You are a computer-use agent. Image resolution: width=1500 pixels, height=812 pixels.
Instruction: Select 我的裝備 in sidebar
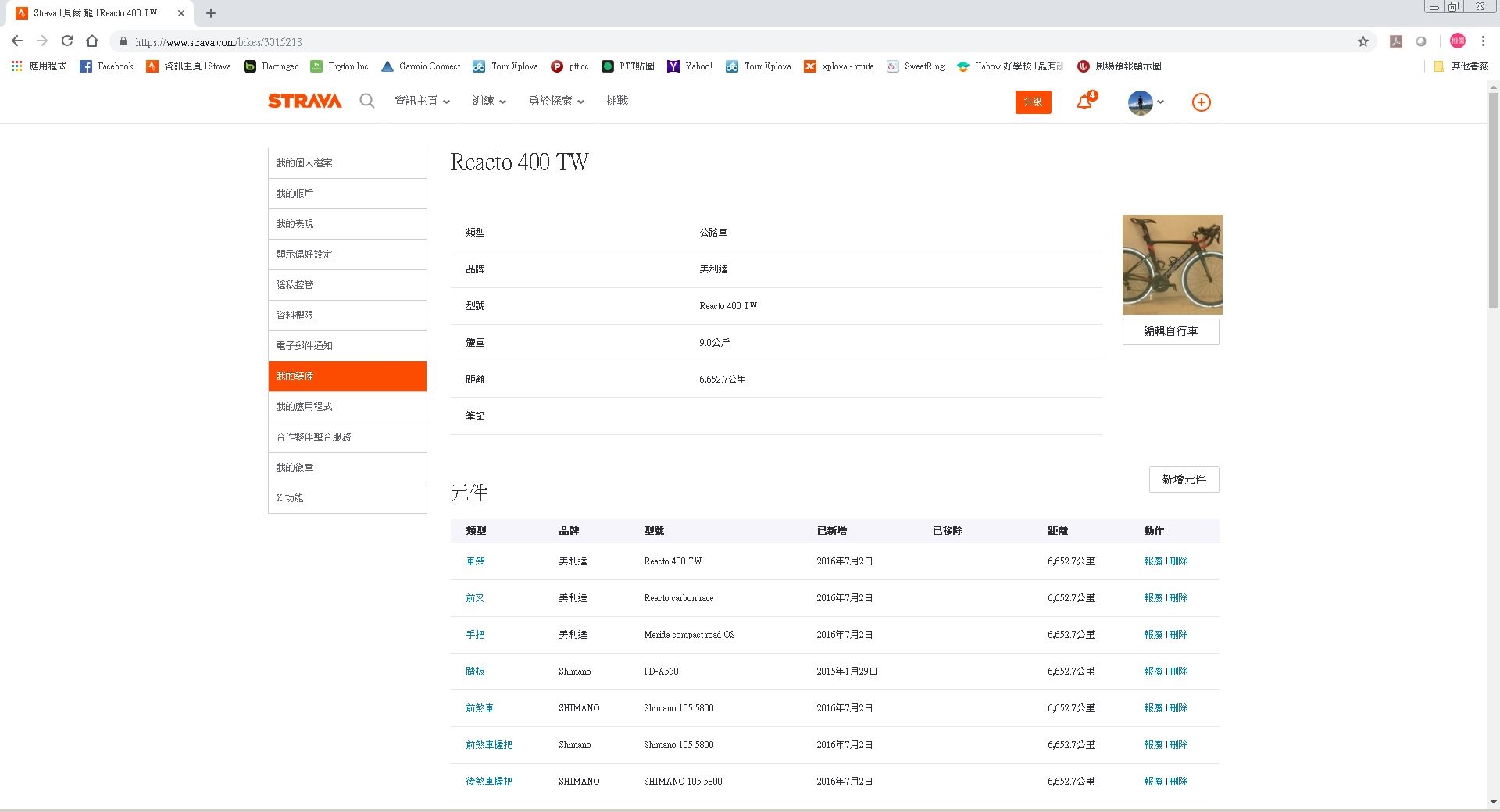coord(348,376)
